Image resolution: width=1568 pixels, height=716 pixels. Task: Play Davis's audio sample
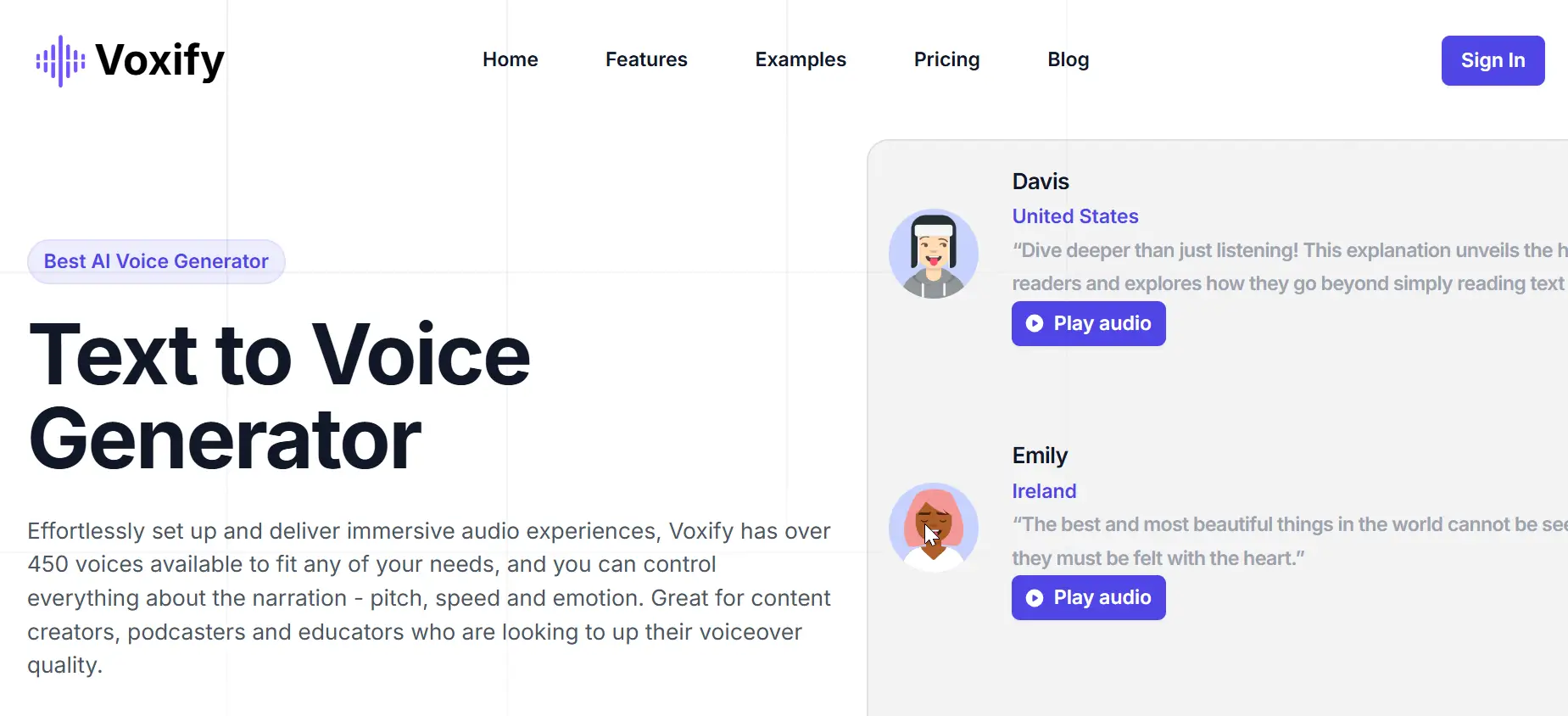pos(1088,323)
